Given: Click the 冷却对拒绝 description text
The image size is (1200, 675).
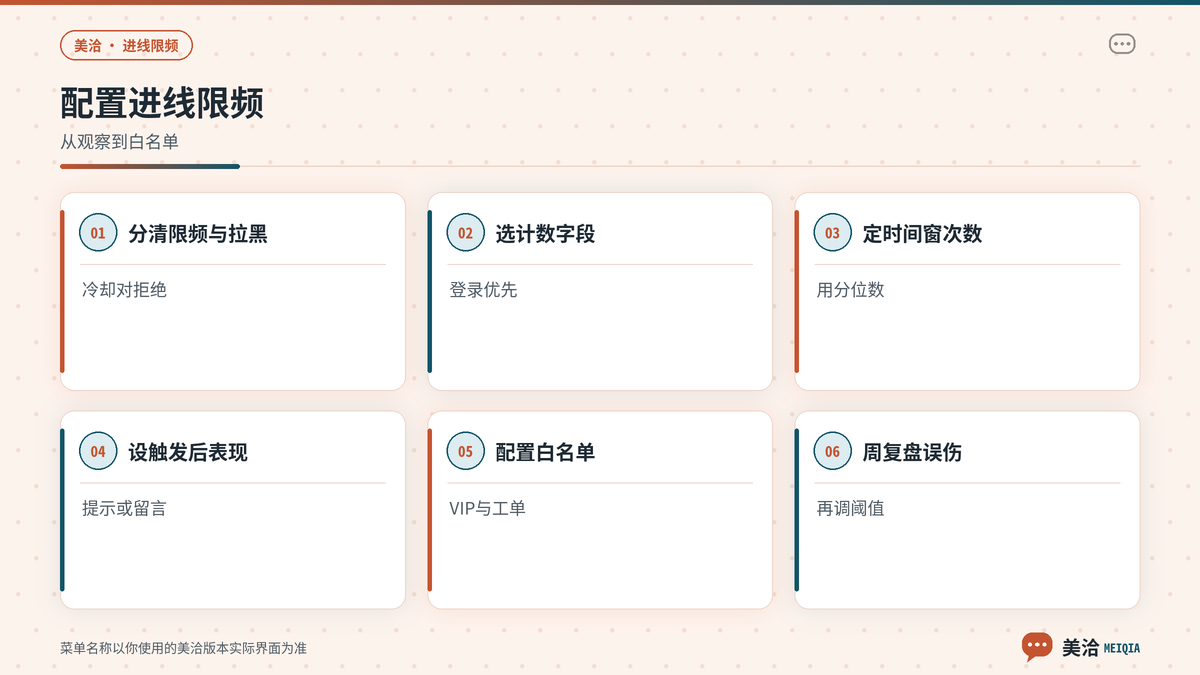Looking at the screenshot, I should 124,290.
